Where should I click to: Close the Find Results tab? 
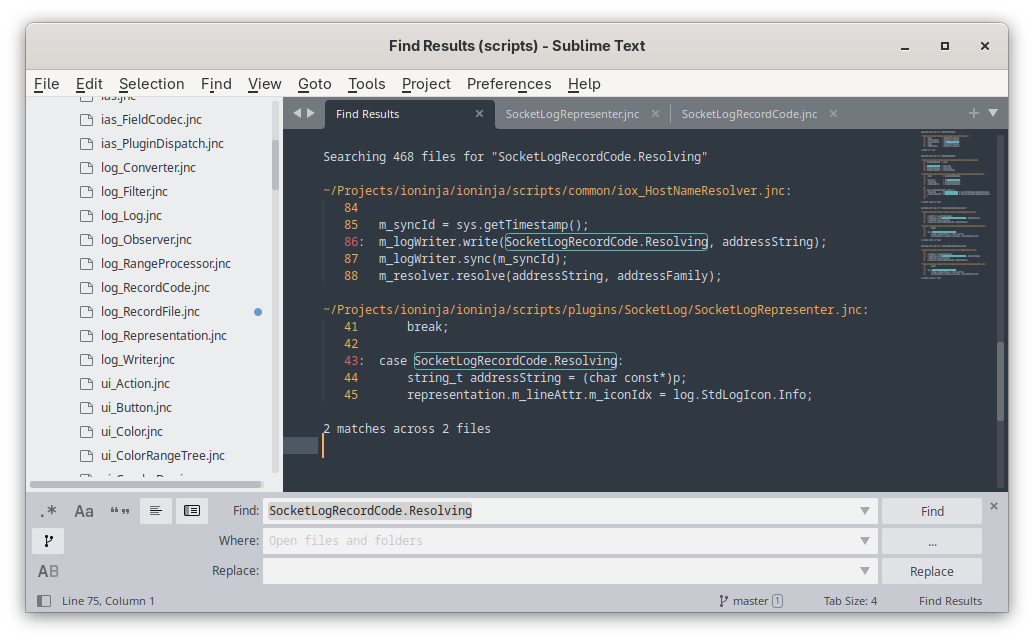(x=480, y=114)
